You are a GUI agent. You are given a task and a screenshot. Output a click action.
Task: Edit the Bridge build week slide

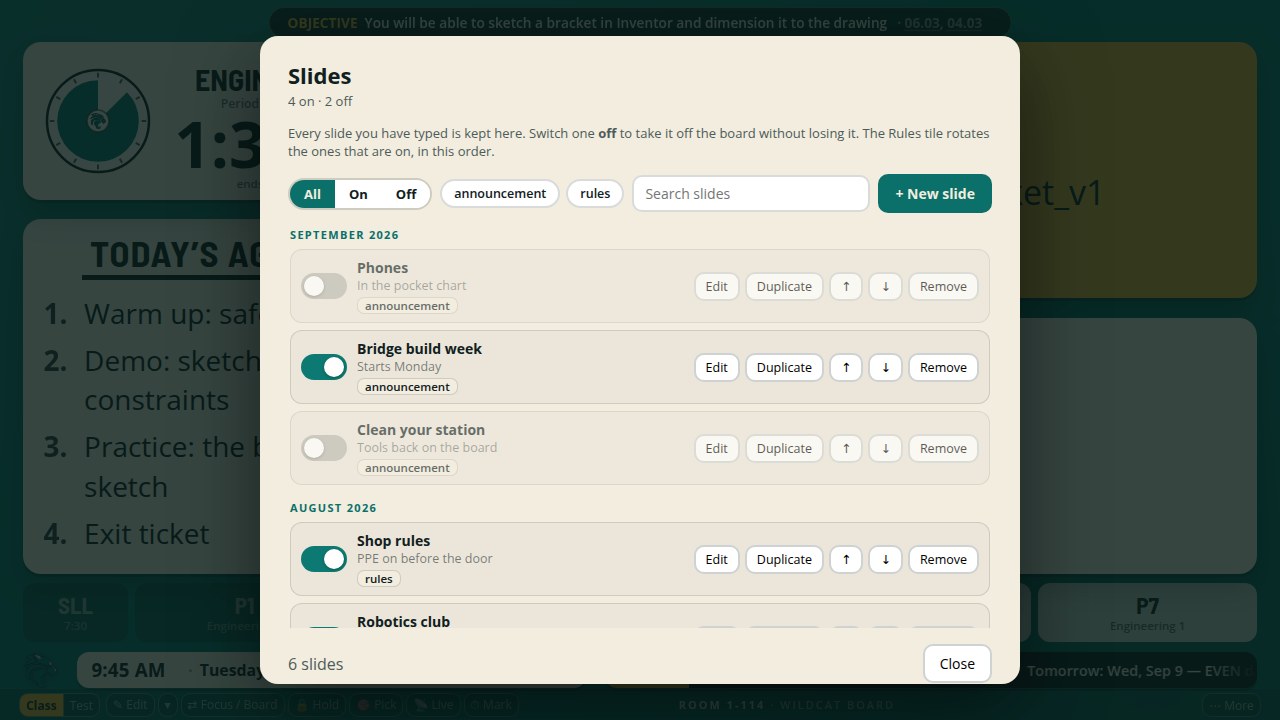pyautogui.click(x=717, y=367)
